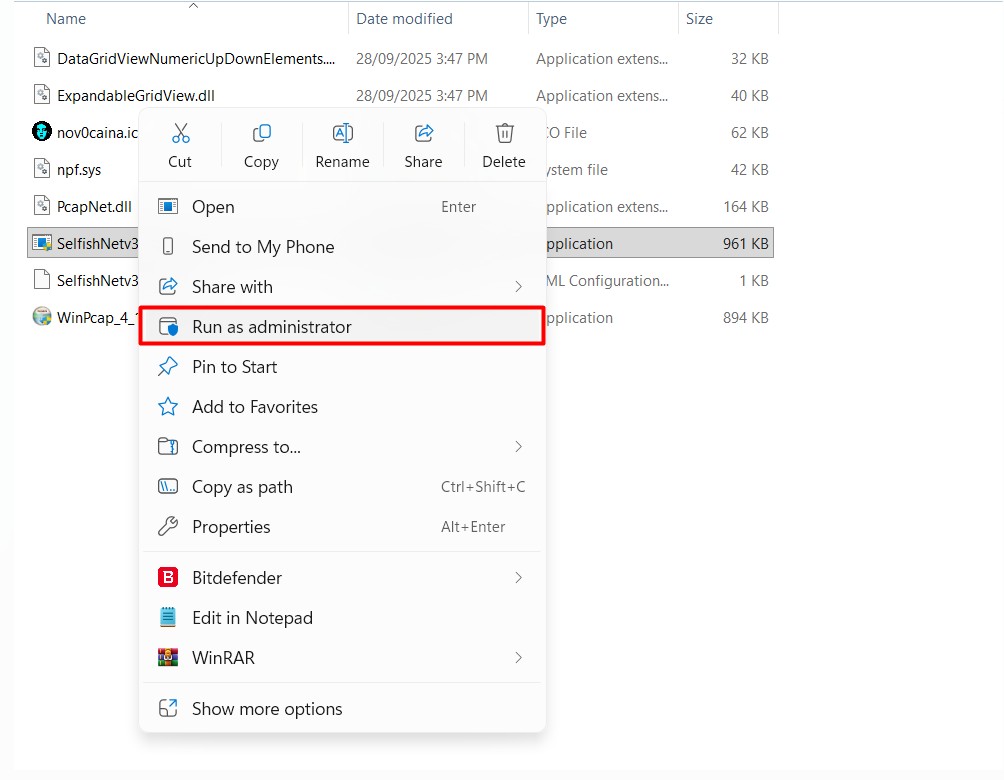This screenshot has width=1004, height=780.
Task: Click the WinRAR books icon
Action: pos(168,658)
